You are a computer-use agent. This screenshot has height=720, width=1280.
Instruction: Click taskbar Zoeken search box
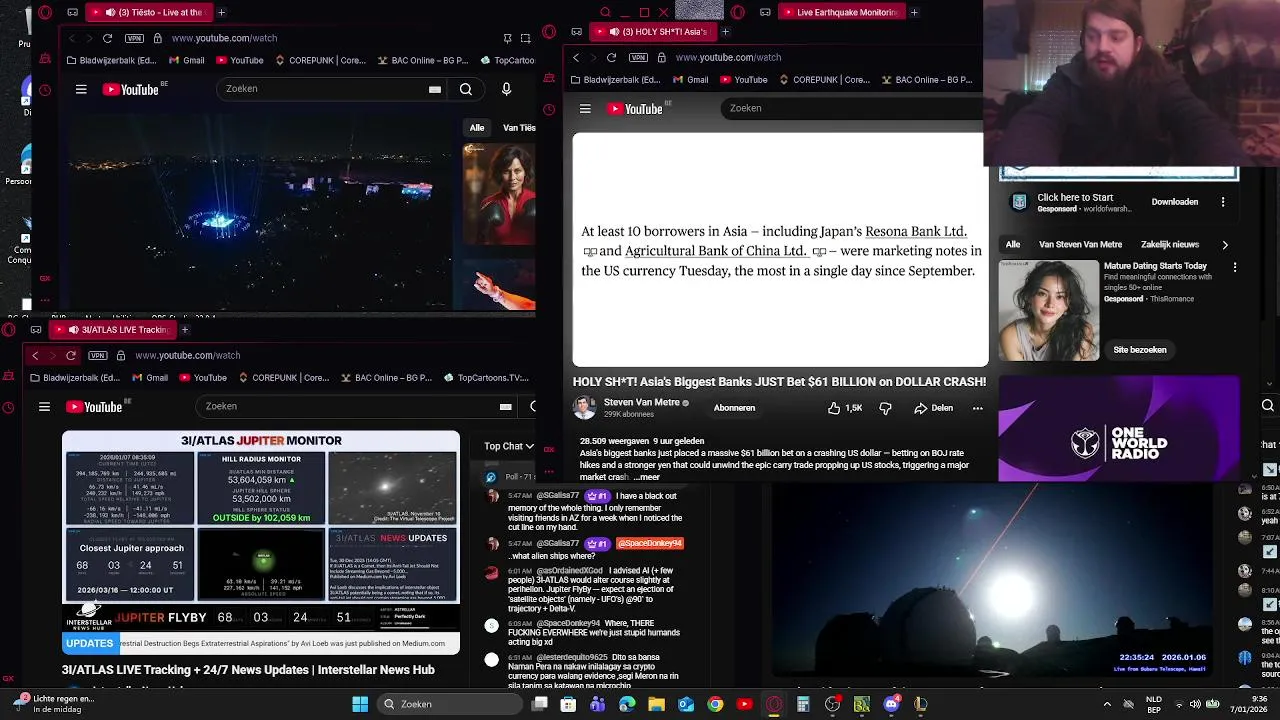[x=450, y=704]
